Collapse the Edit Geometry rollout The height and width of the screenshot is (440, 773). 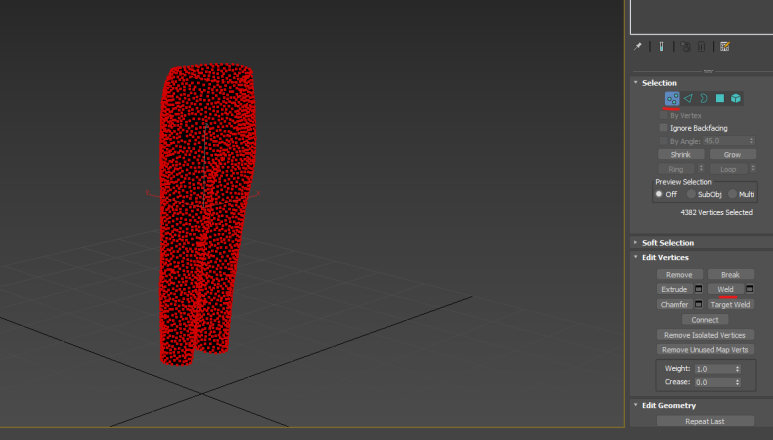(x=636, y=405)
